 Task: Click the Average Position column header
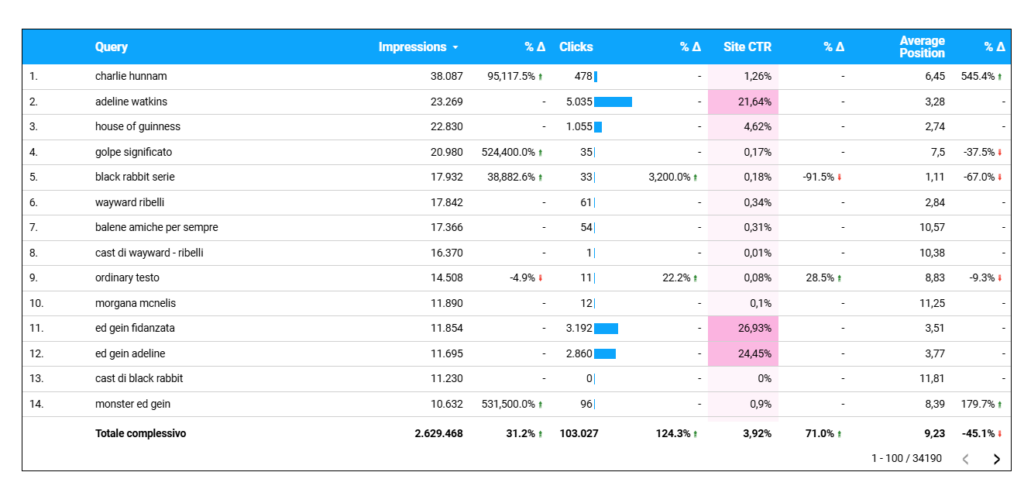point(921,47)
